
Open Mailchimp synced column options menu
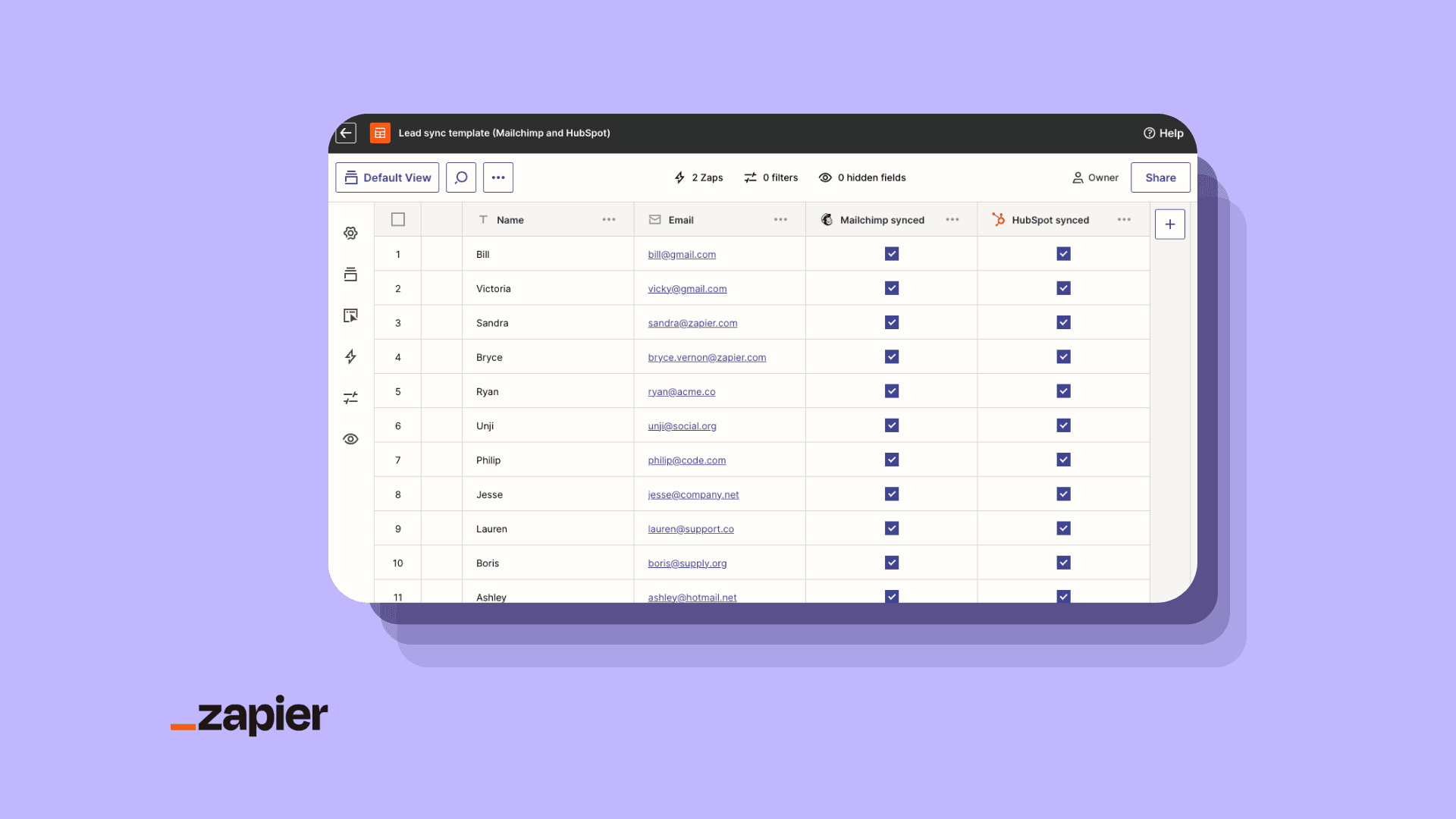[x=952, y=219]
